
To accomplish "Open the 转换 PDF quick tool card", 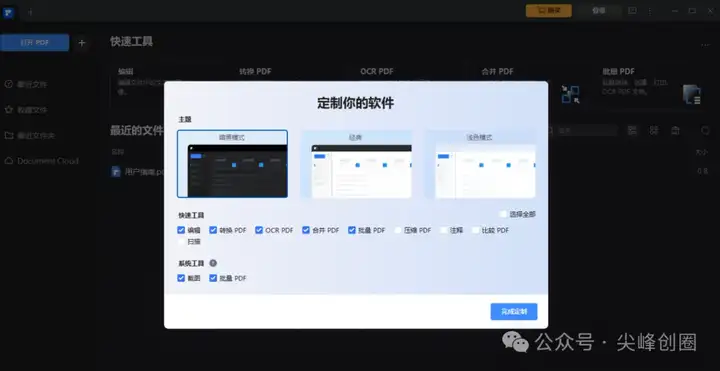I will [255, 72].
